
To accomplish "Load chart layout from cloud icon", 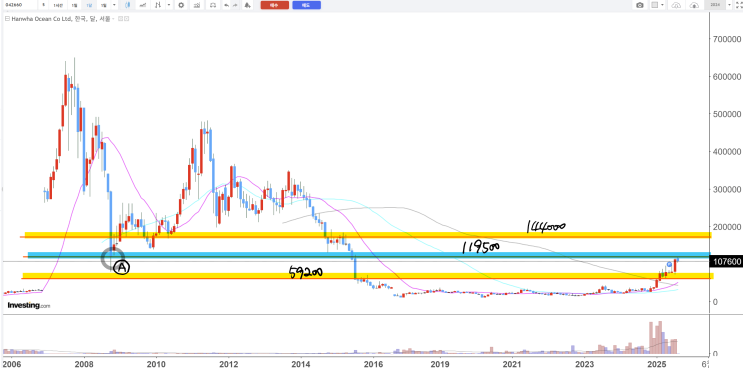I will tap(676, 5).
